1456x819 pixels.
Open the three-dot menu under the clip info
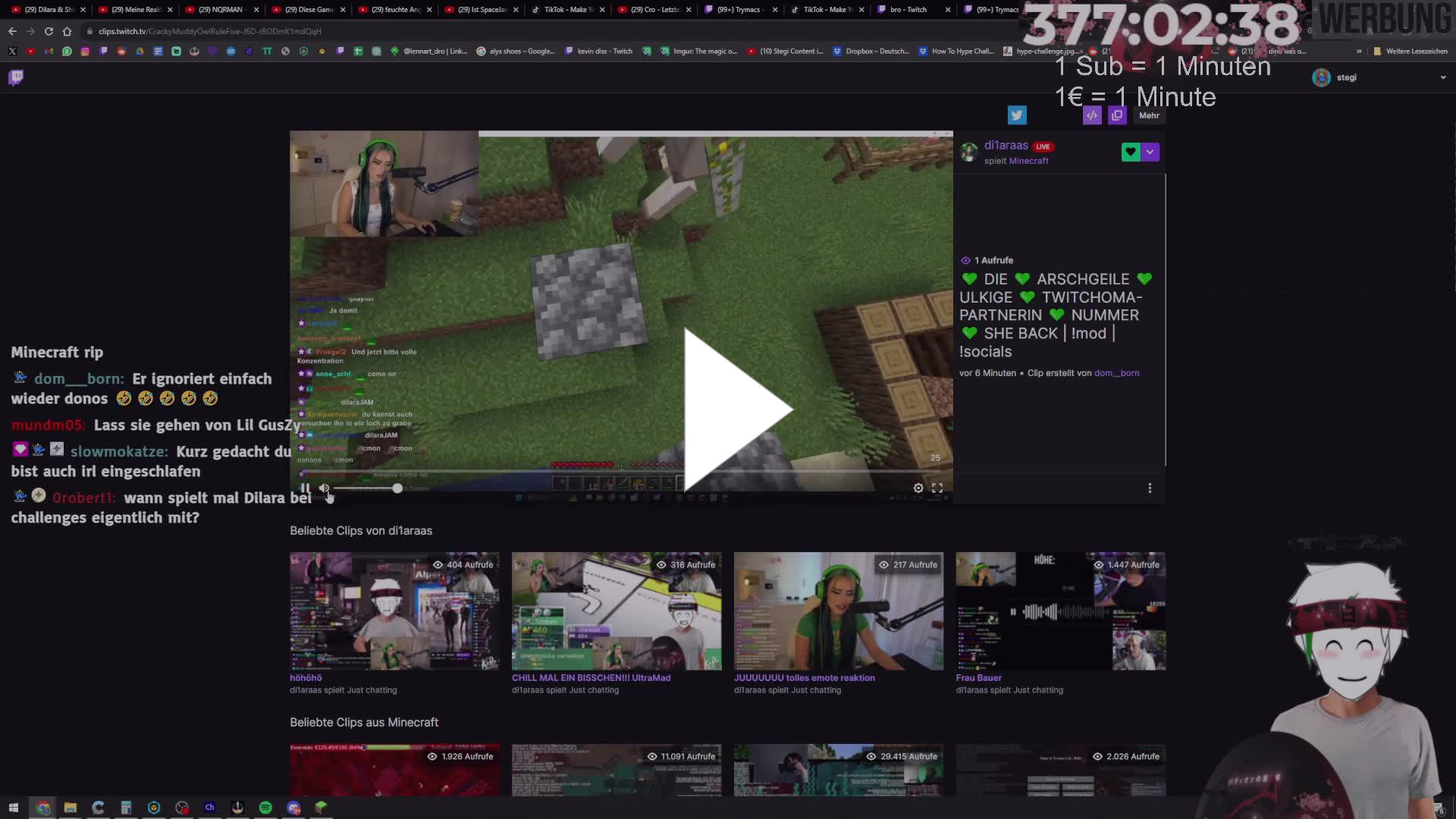[1150, 488]
